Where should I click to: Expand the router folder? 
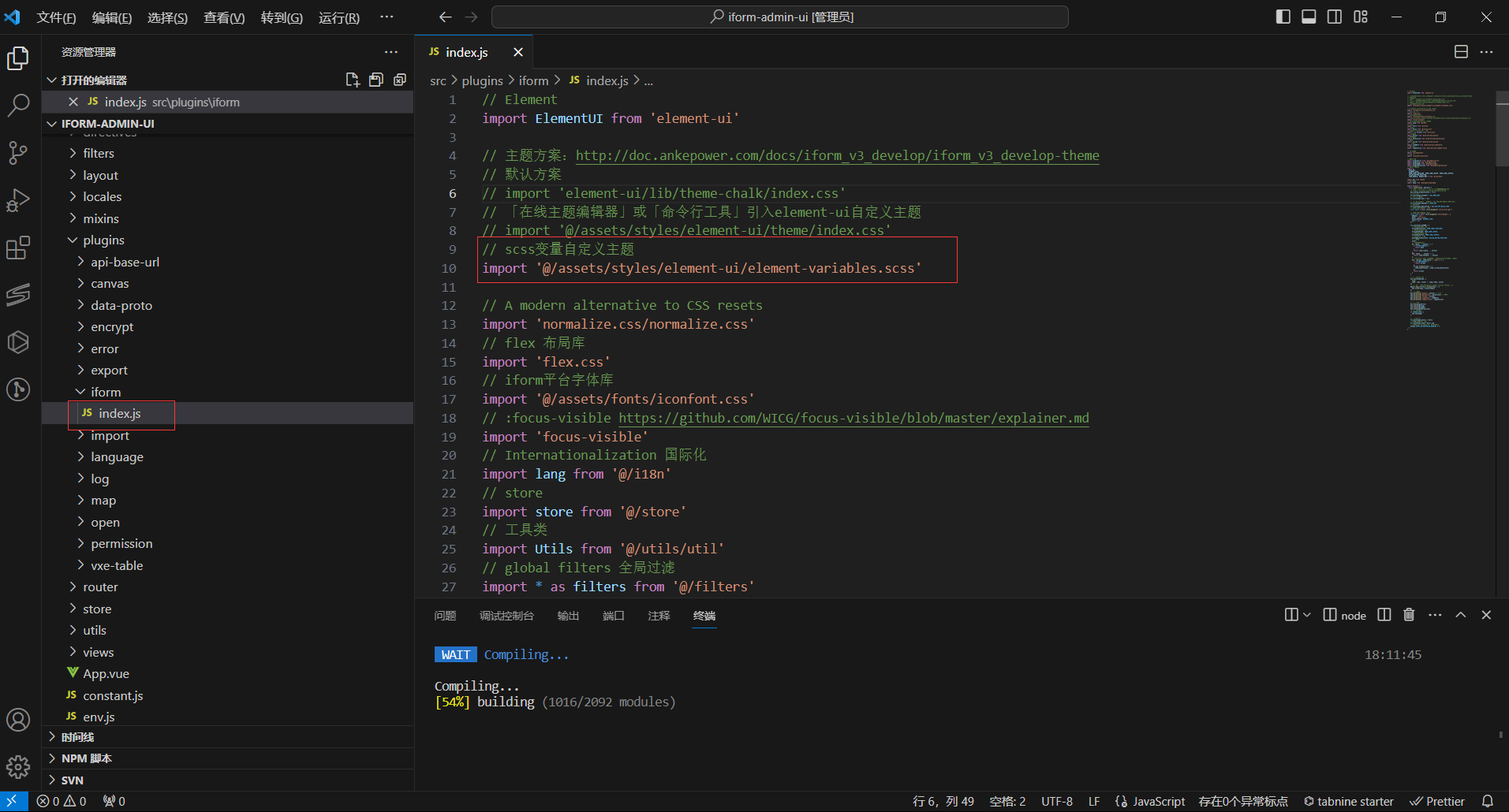tap(100, 587)
